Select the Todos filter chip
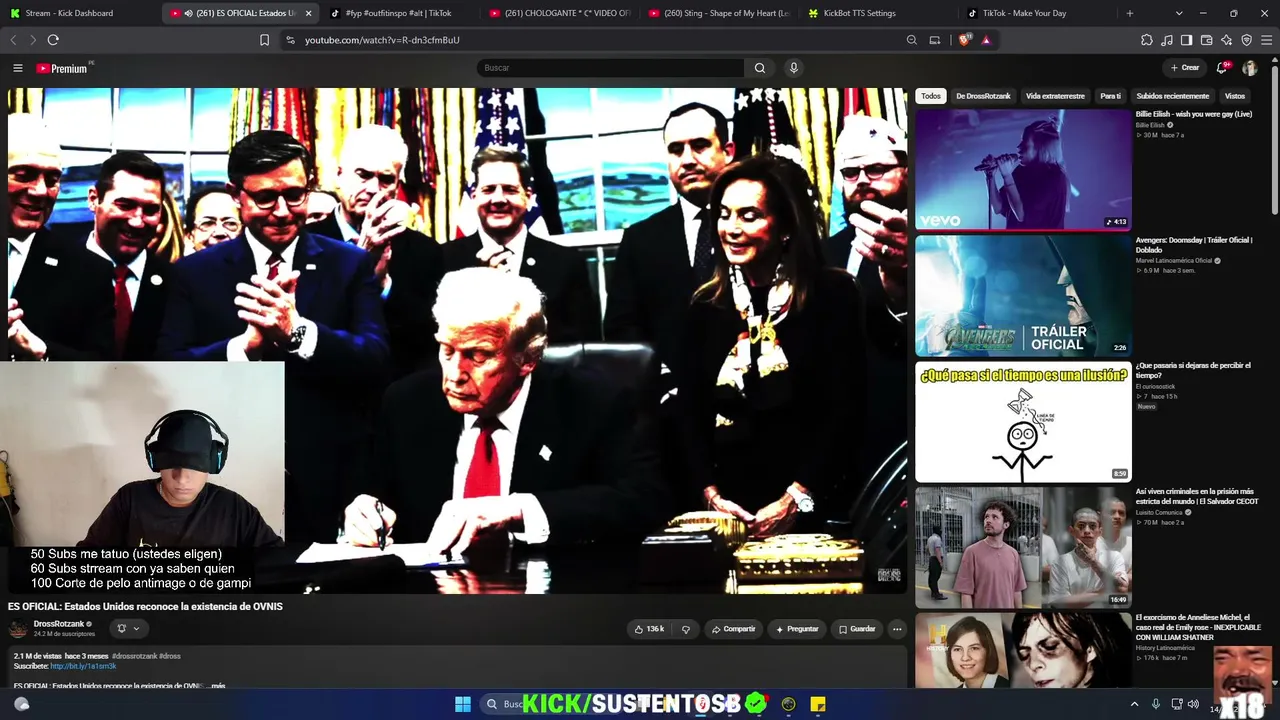This screenshot has height=720, width=1280. [931, 96]
